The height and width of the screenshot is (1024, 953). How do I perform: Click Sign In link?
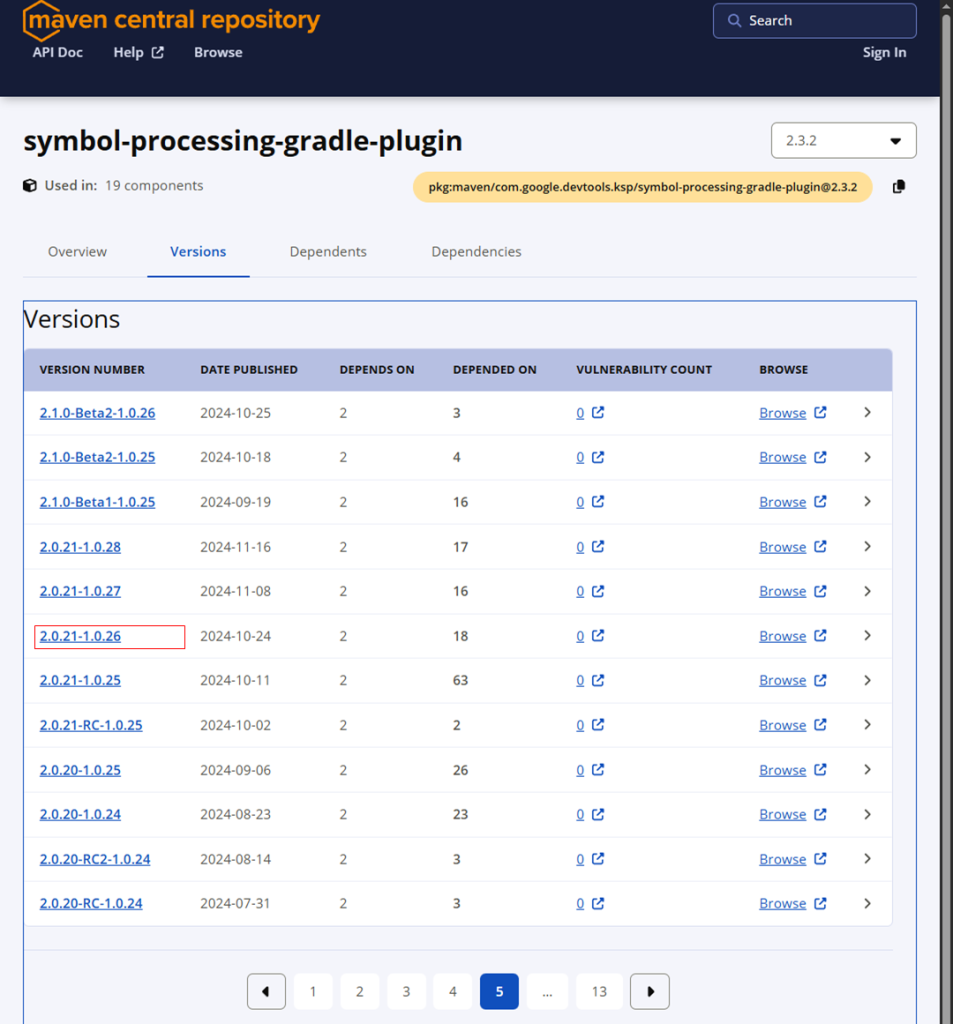[884, 53]
